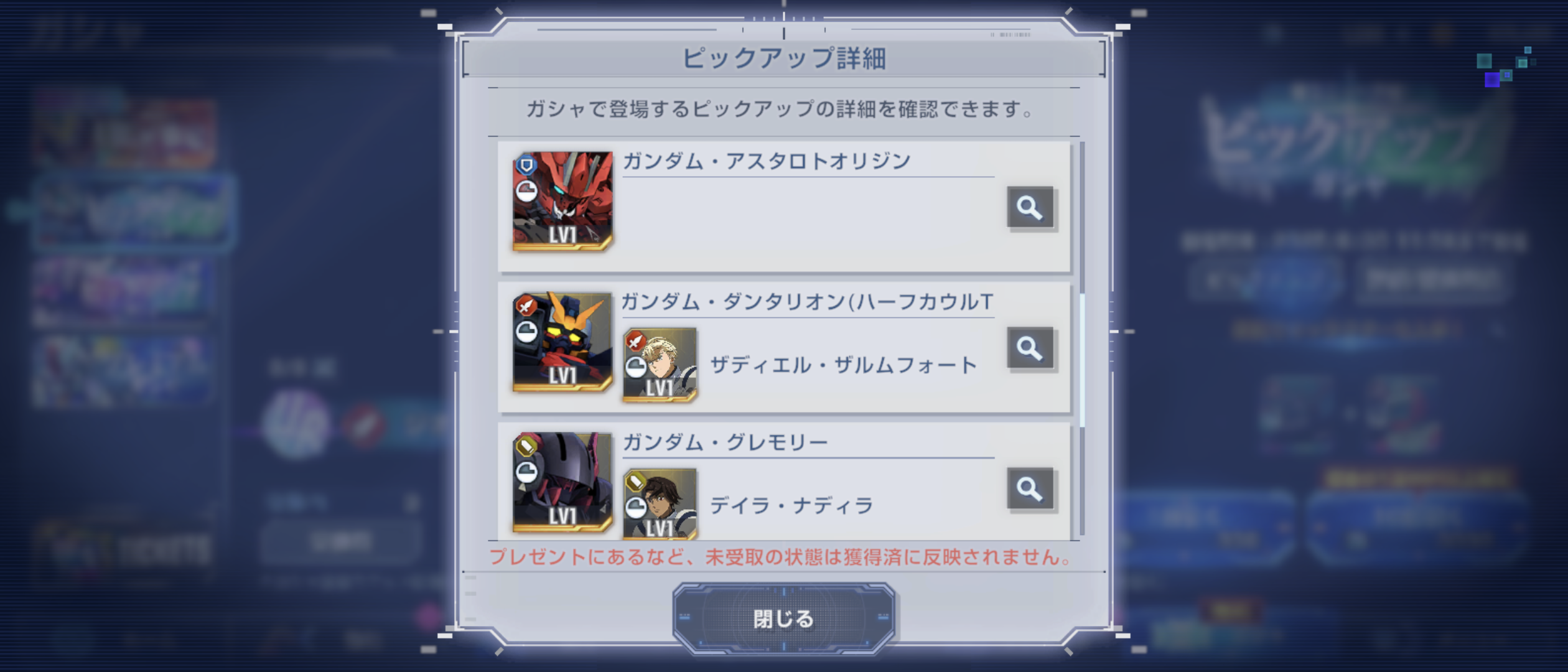Click the ピックアップ詳細 dialog title
The width and height of the screenshot is (1568, 672).
coord(784,58)
